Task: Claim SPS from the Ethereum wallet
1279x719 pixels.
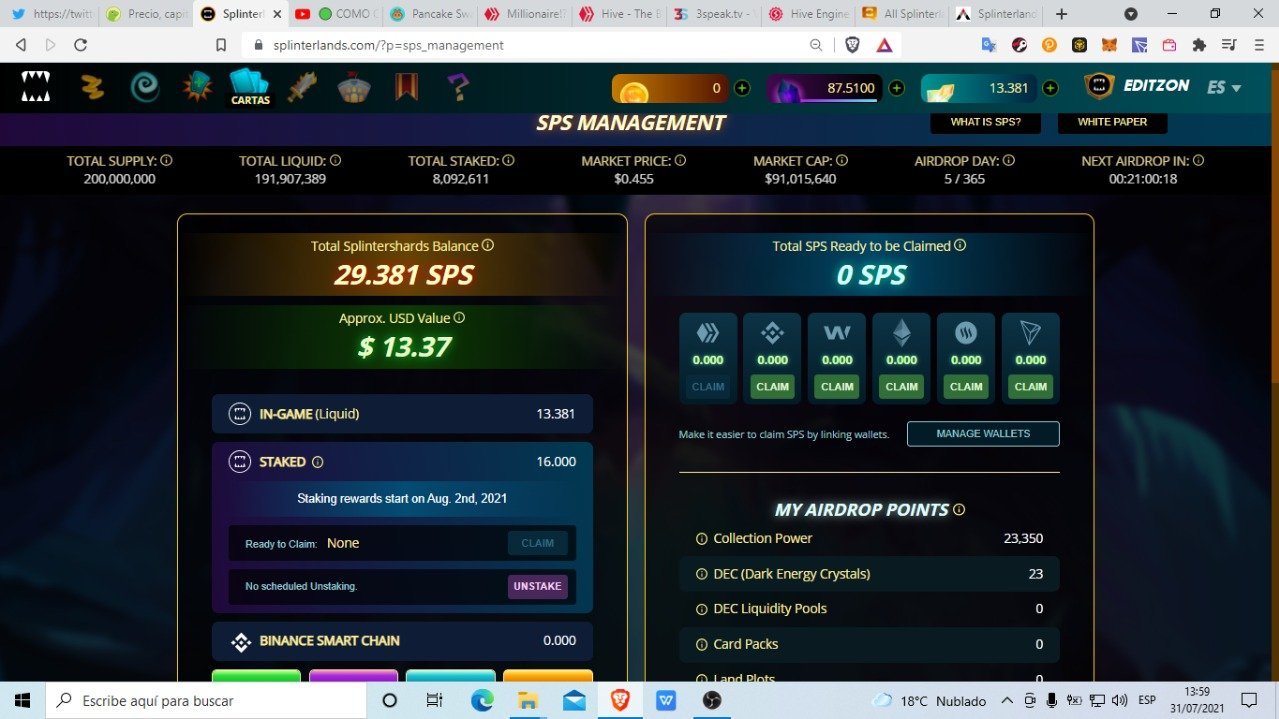Action: 901,386
